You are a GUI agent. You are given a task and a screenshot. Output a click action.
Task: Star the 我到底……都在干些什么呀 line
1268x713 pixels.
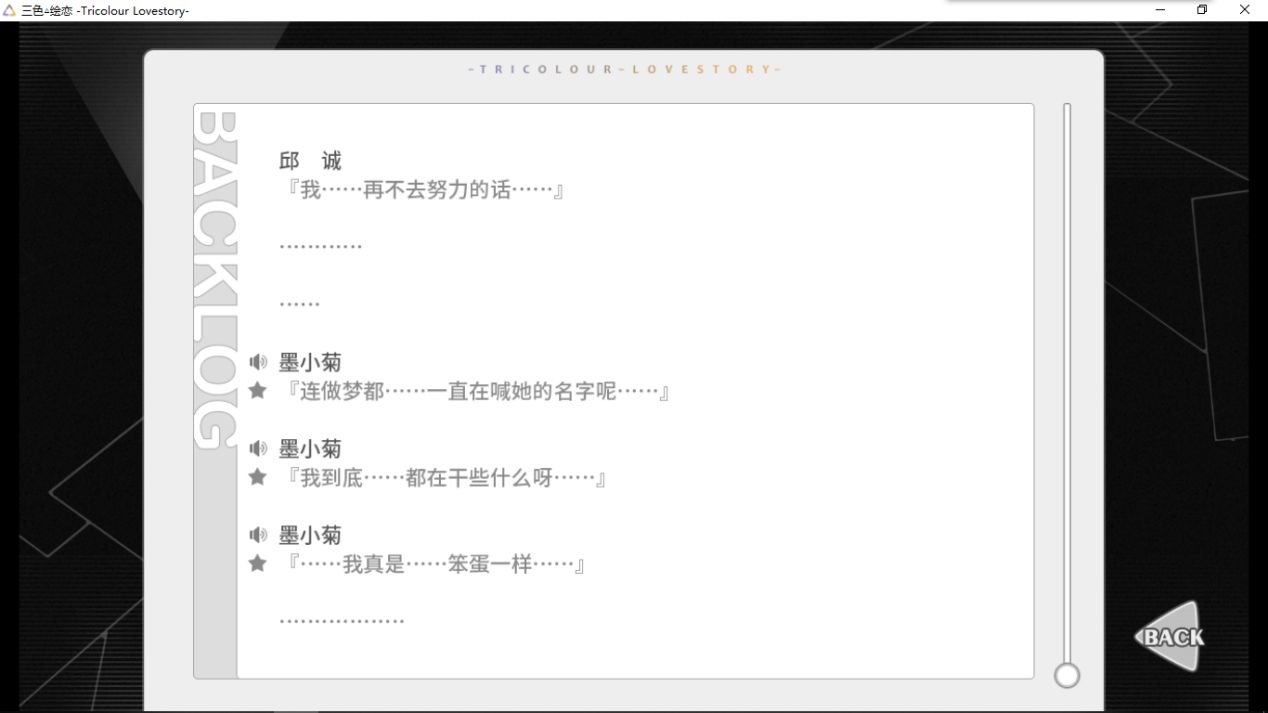click(258, 477)
